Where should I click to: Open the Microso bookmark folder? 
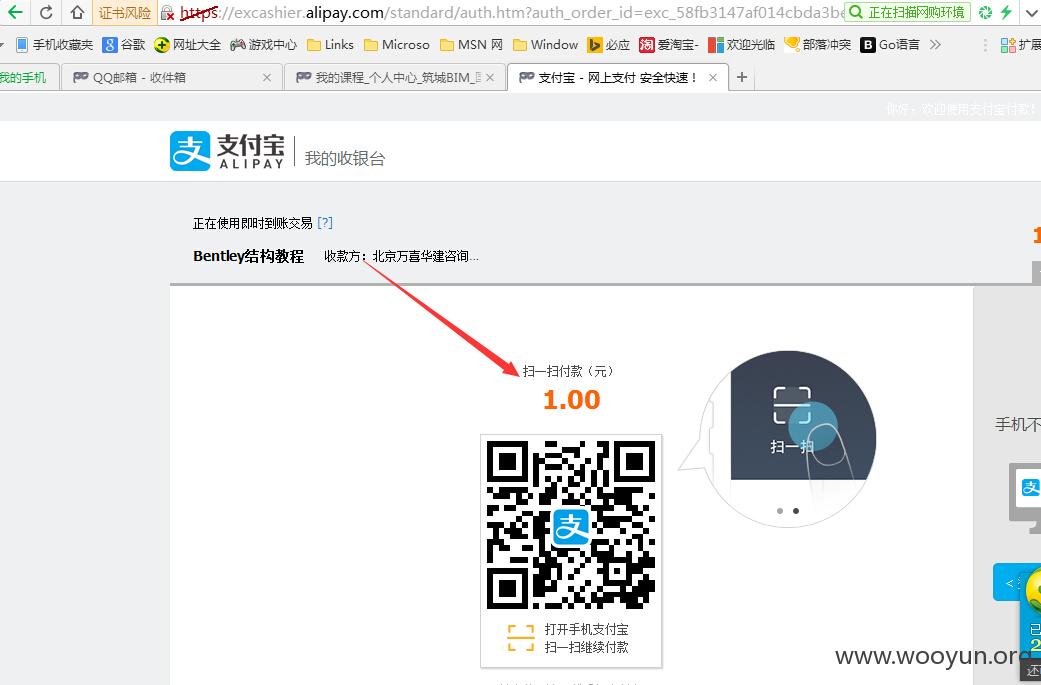coord(396,44)
